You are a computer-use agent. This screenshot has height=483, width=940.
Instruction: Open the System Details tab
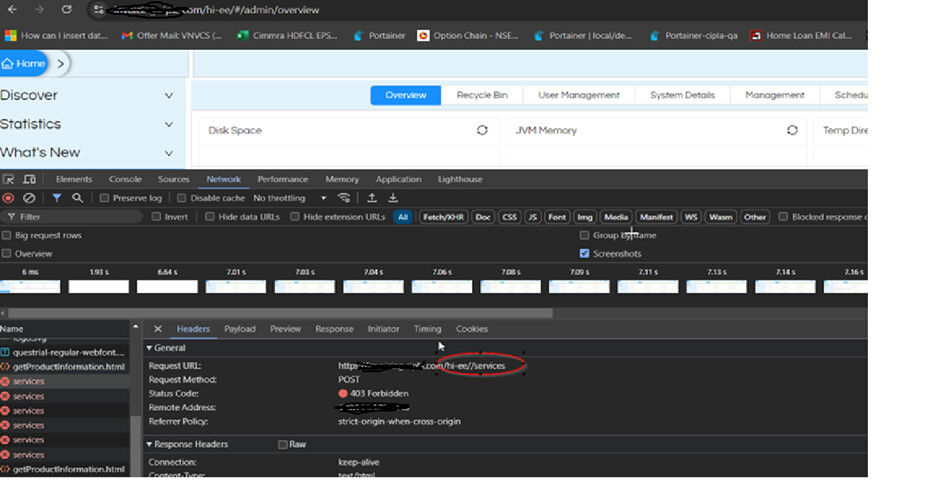click(x=682, y=95)
